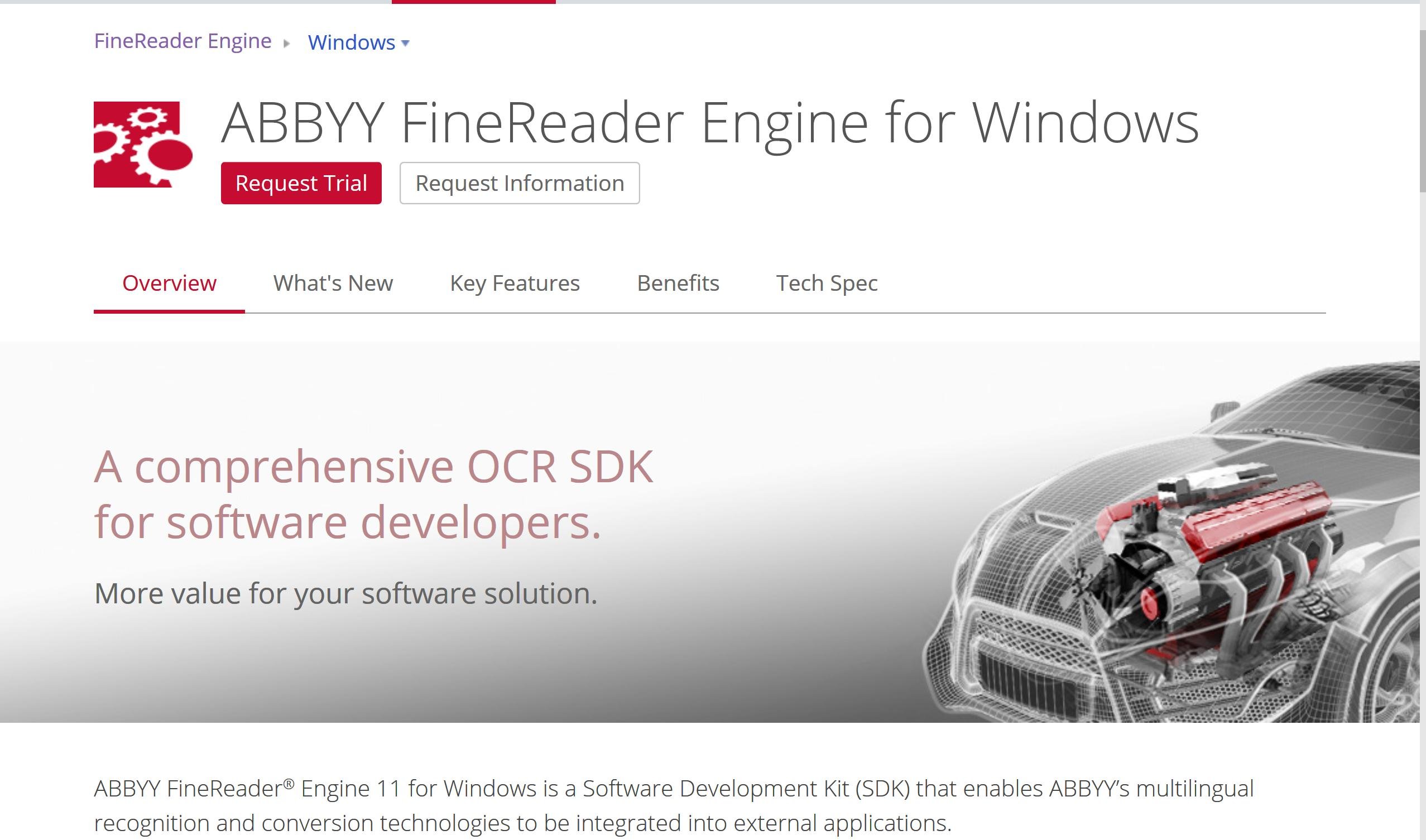Screen dimensions: 1426x840
Task: Navigate to the Benefits section tab
Action: coord(679,283)
